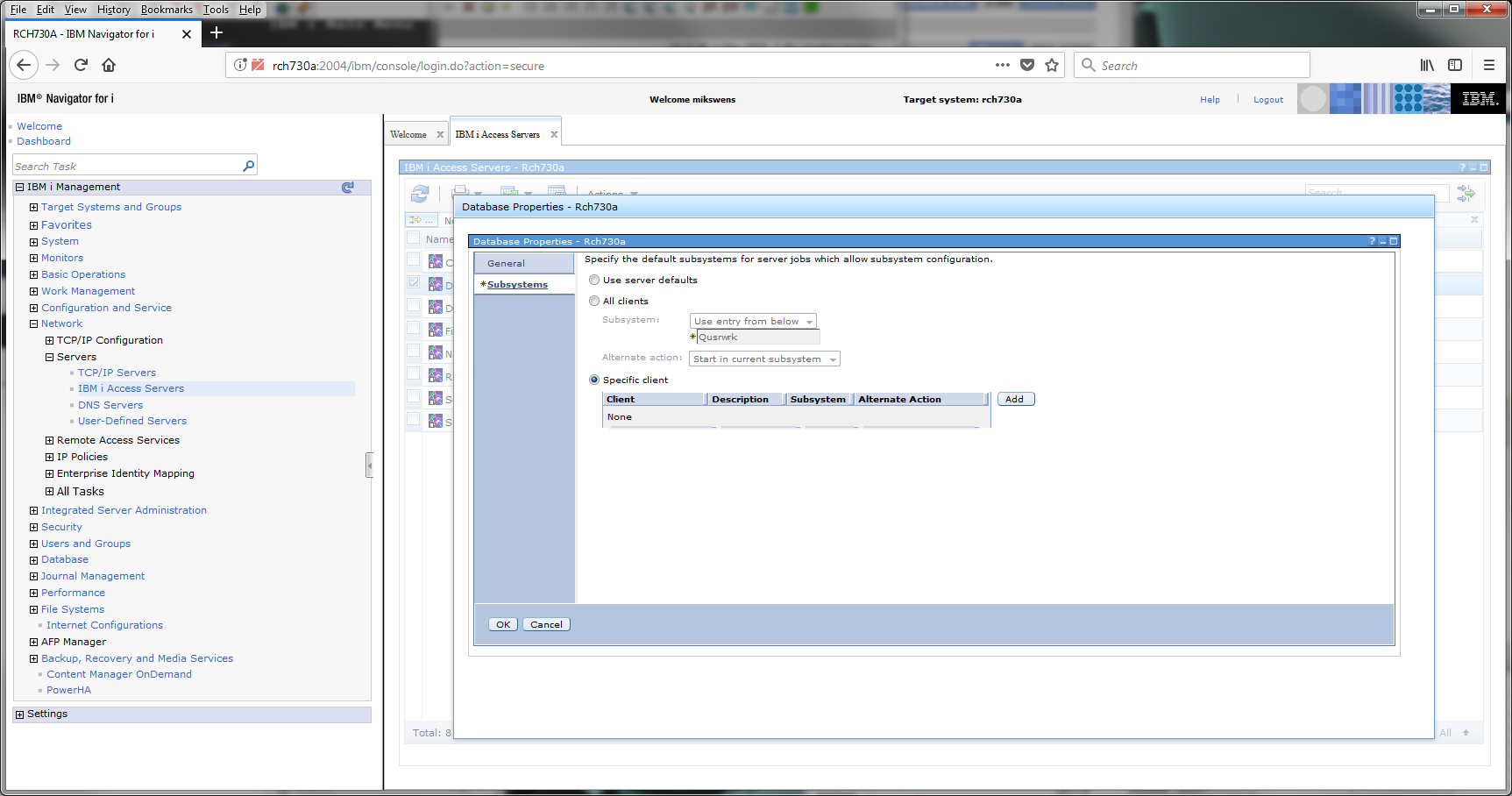
Task: Open the Dashboard link
Action: [44, 141]
